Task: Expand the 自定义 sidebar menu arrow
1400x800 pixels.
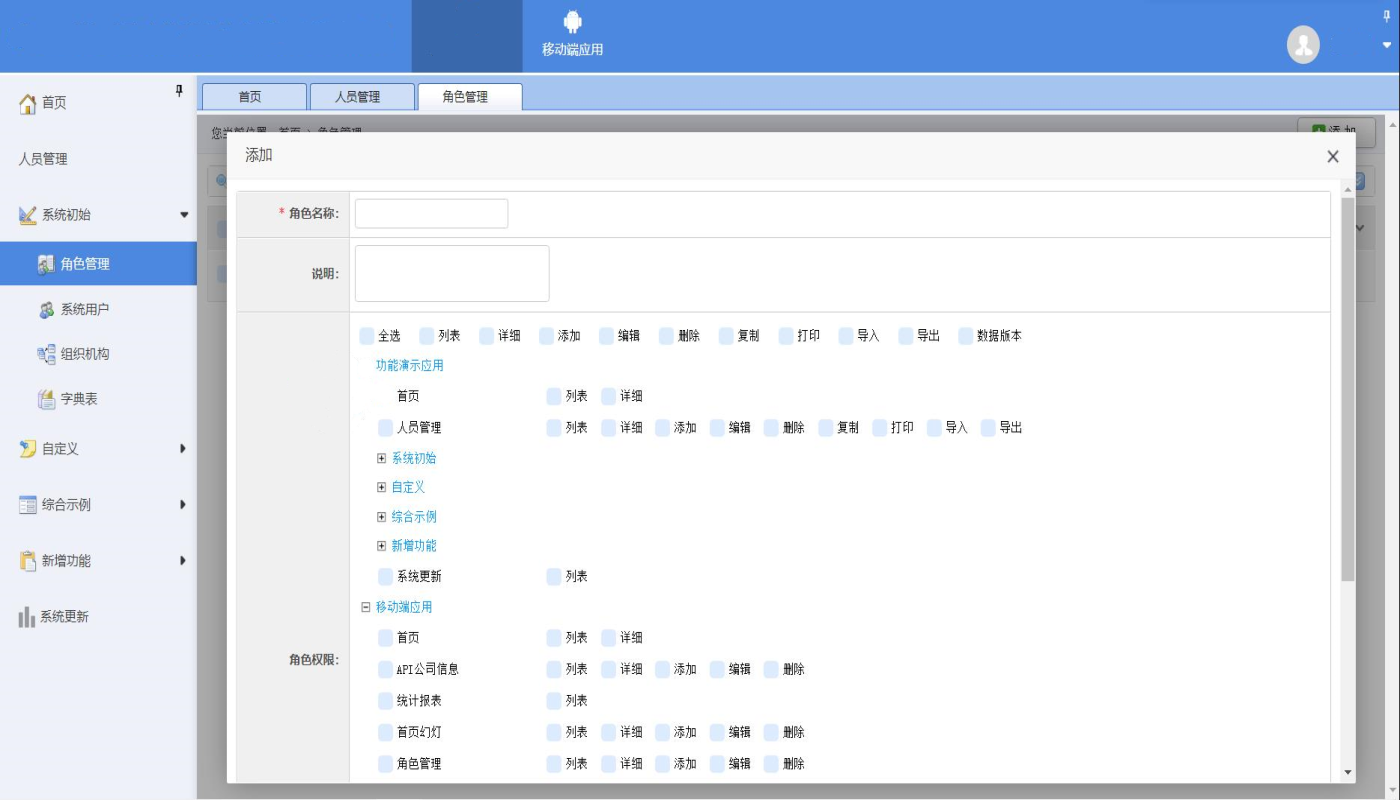Action: [x=183, y=449]
